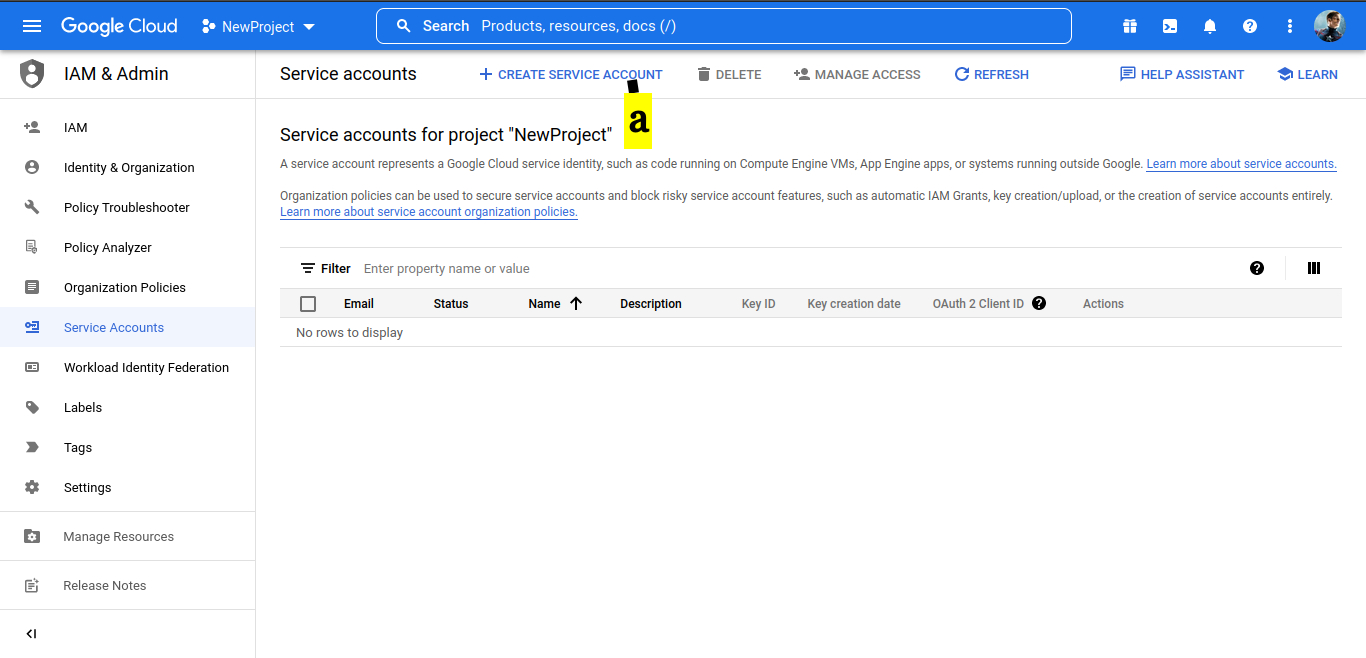Open Labels page
The height and width of the screenshot is (658, 1366).
[x=127, y=407]
